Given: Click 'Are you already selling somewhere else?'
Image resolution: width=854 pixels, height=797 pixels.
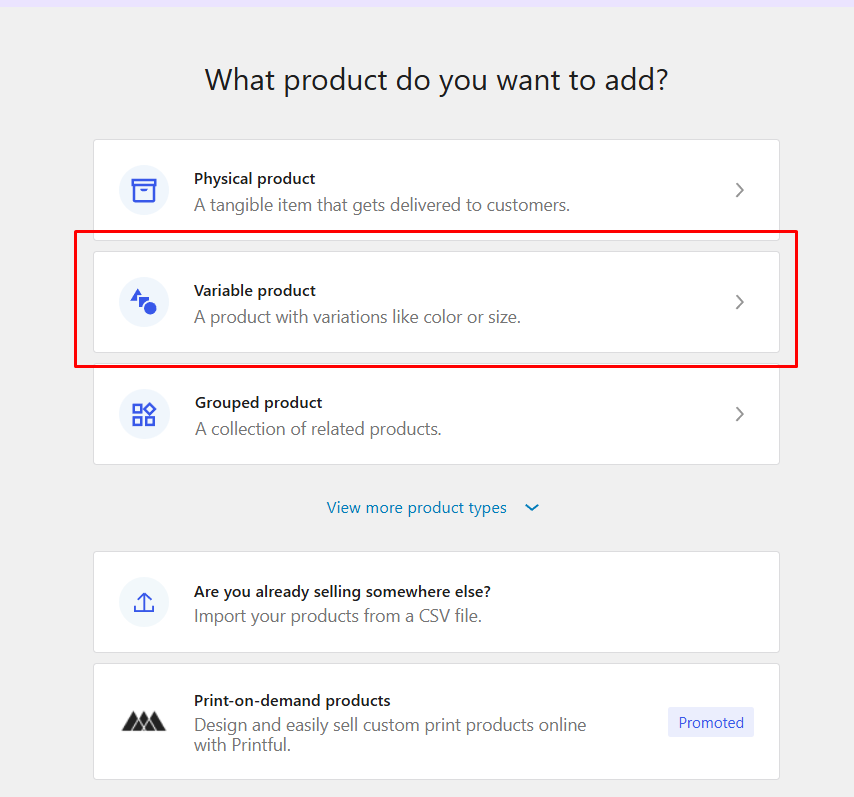Looking at the screenshot, I should 342,592.
